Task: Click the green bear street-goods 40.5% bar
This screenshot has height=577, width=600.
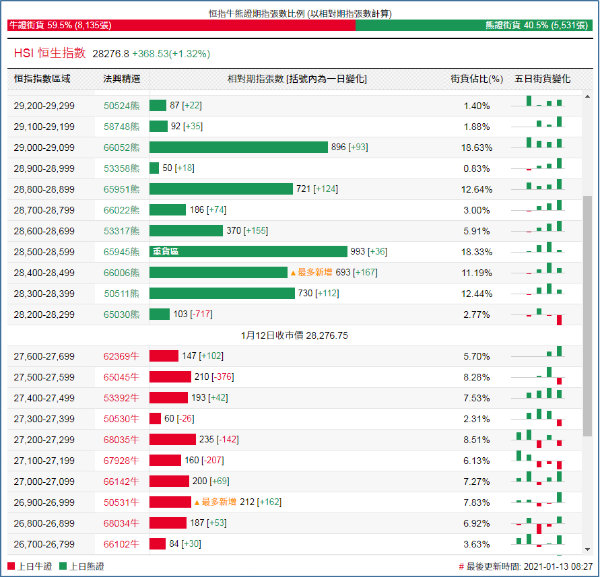Action: [x=474, y=25]
